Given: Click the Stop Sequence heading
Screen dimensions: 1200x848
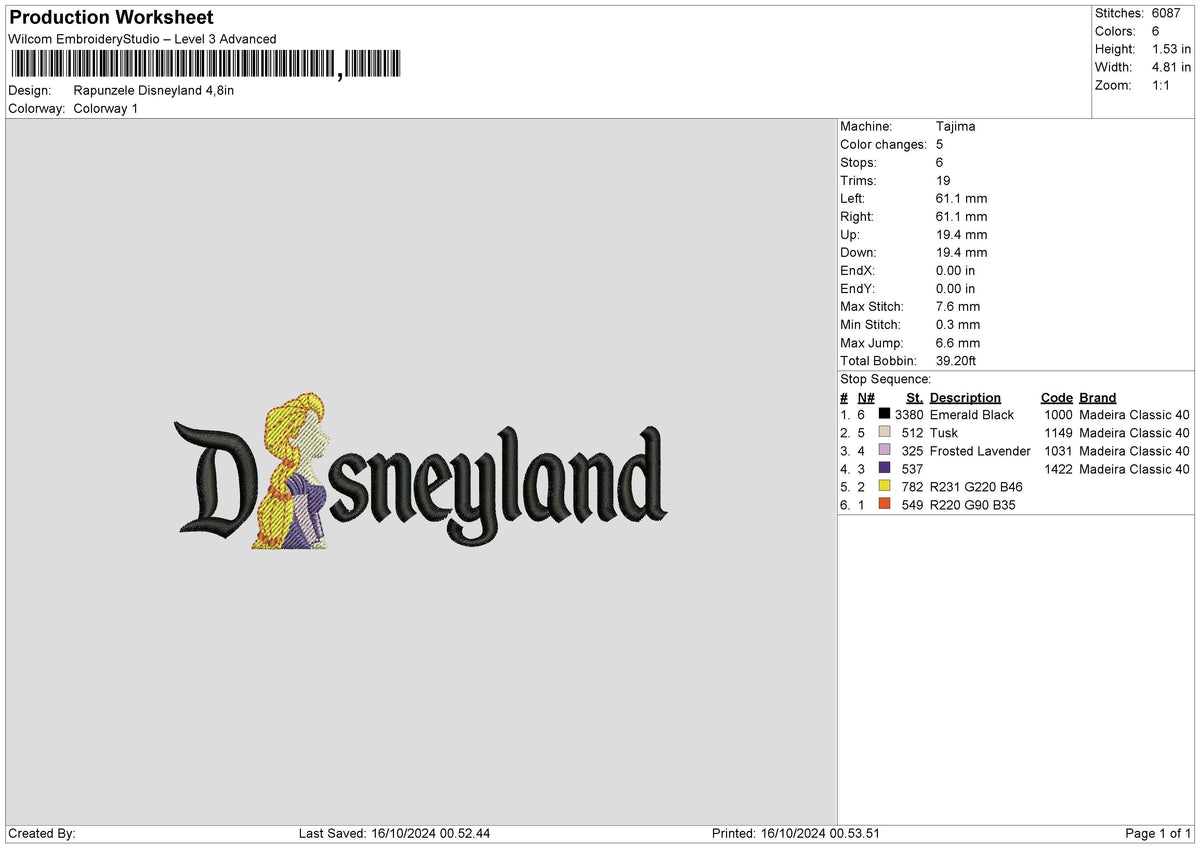Looking at the screenshot, I should (885, 379).
